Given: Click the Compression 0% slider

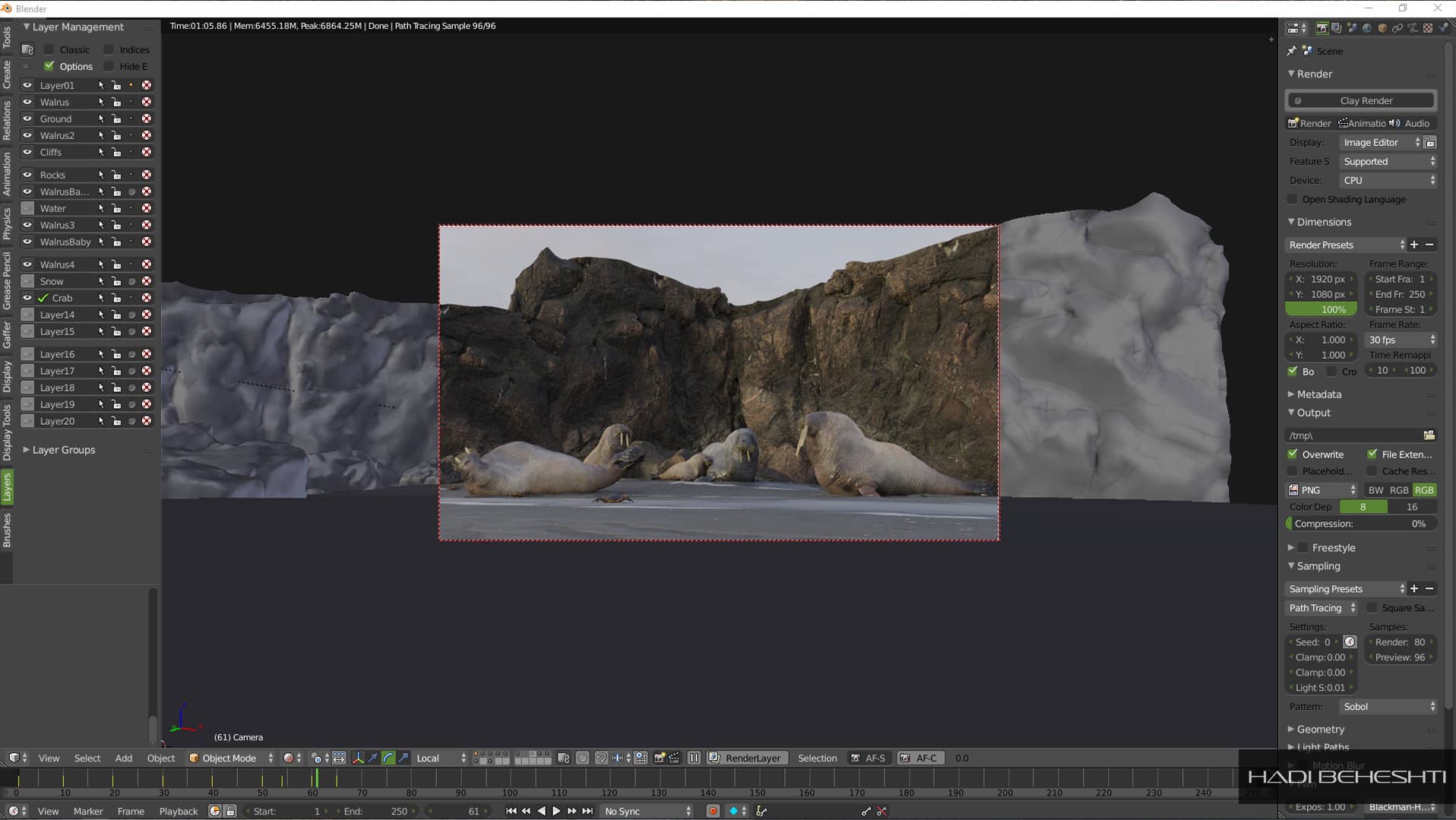Looking at the screenshot, I should coord(1360,524).
